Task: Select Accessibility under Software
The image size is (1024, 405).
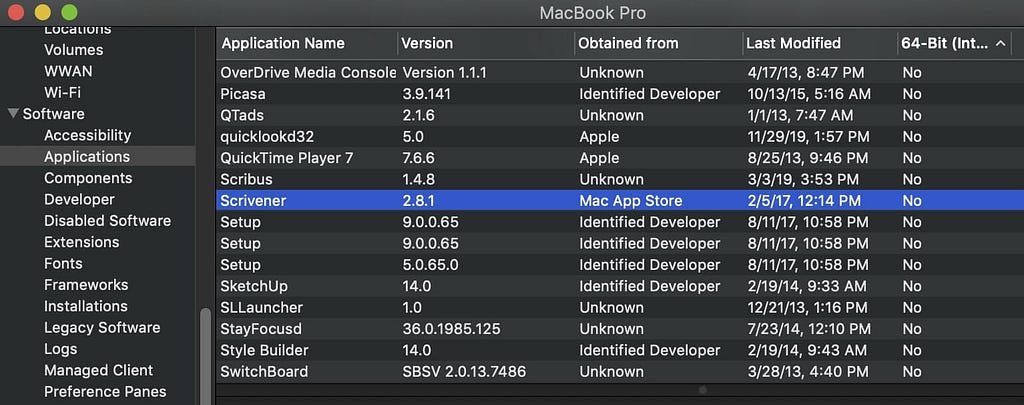Action: (x=88, y=135)
